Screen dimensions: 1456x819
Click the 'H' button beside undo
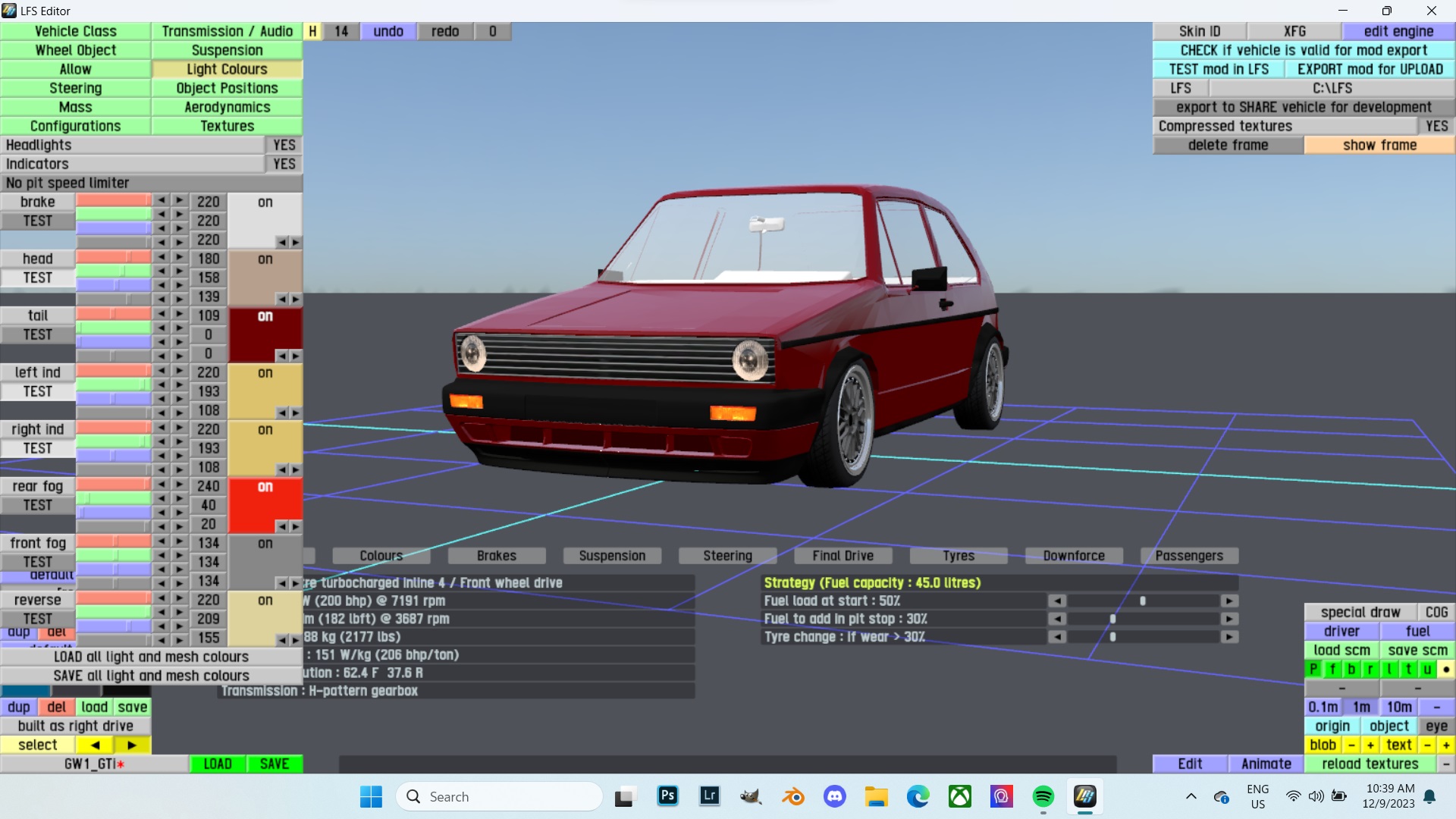(312, 31)
